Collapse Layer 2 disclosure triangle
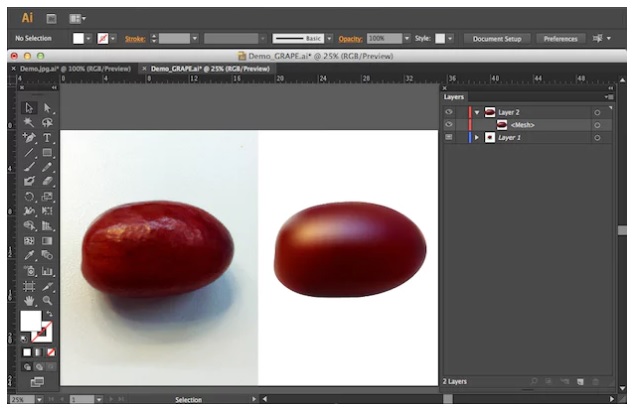Screen dimensions: 633x412 (477, 113)
